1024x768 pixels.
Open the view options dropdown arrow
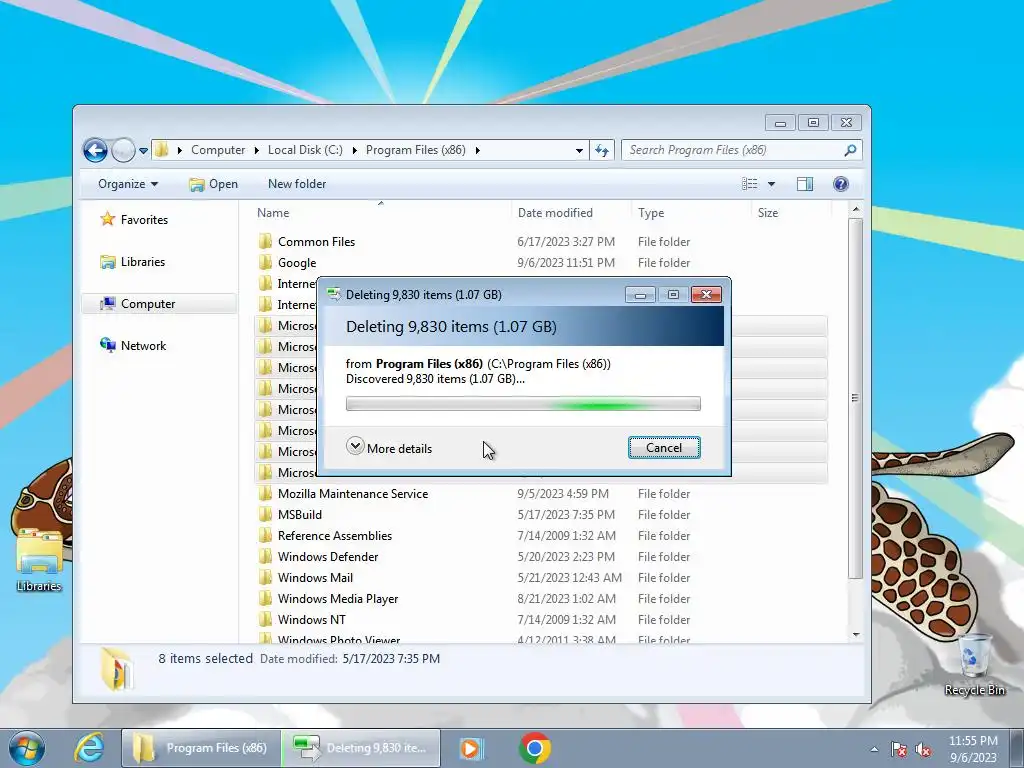771,184
